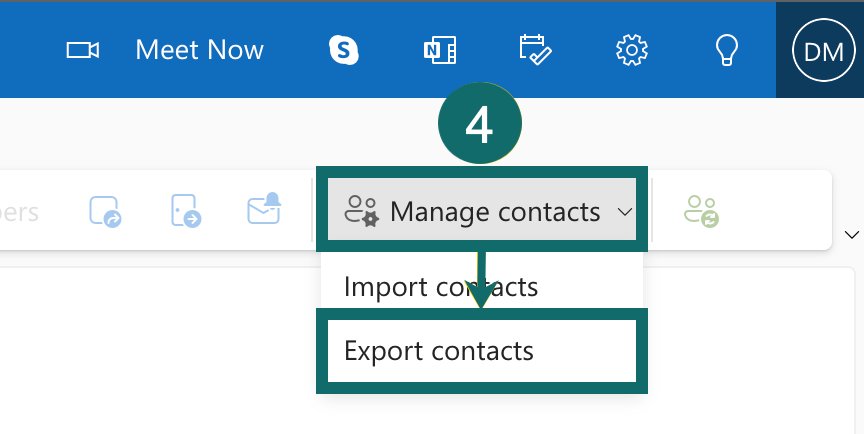Screen dimensions: 864x434
Task: Click the envelope with bell icon
Action: (x=264, y=210)
